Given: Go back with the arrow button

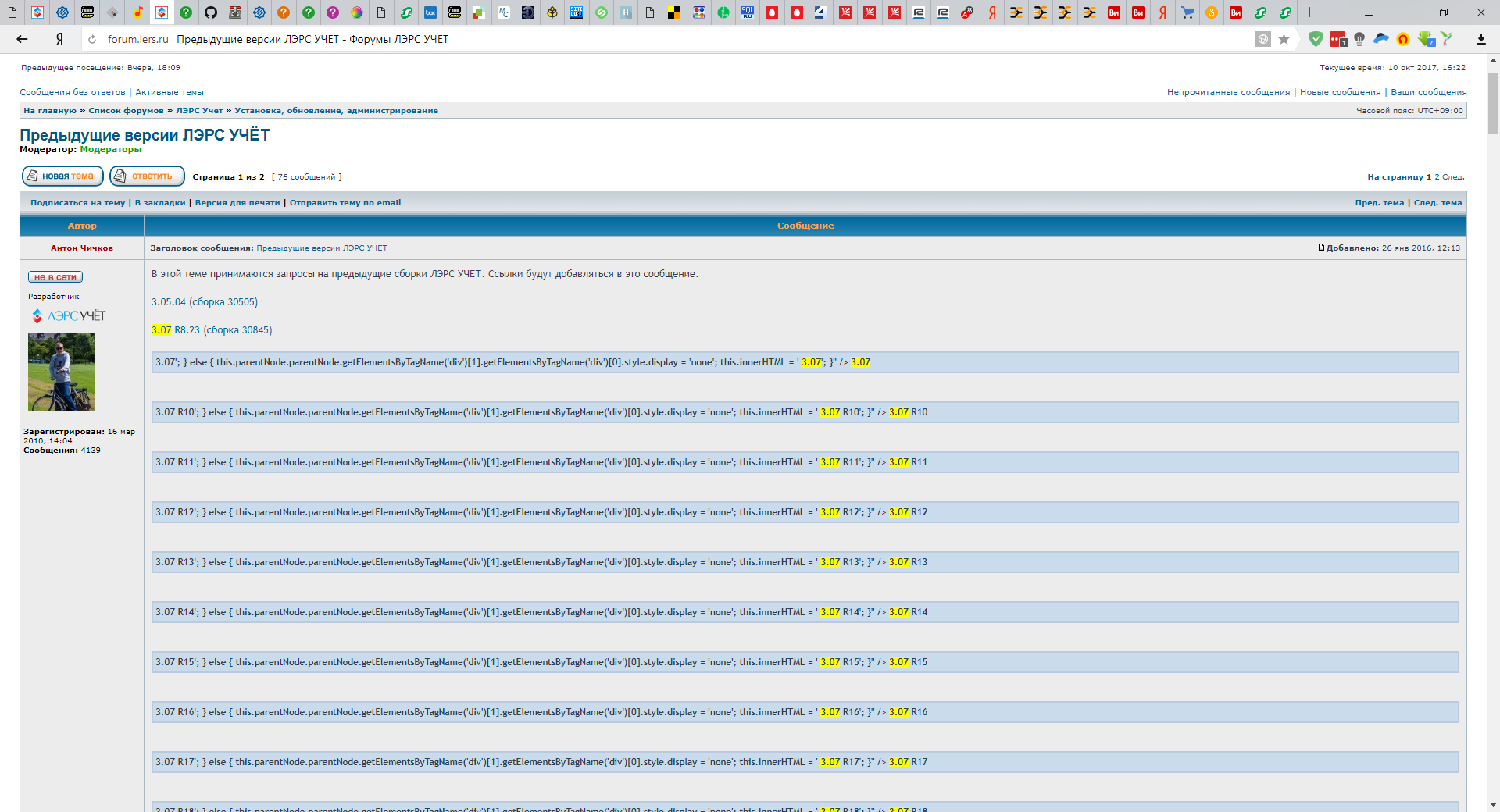Looking at the screenshot, I should pos(22,39).
